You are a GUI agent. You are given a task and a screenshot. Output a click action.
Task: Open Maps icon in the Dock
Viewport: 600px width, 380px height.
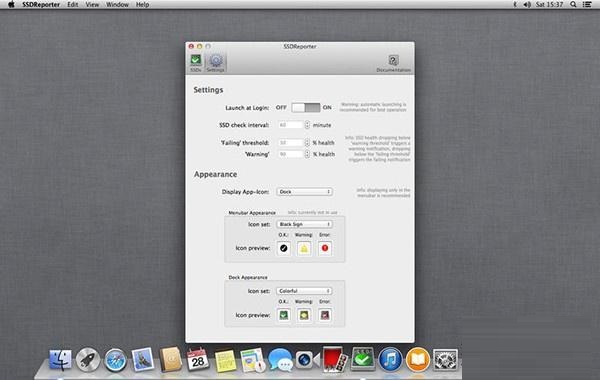(253, 360)
